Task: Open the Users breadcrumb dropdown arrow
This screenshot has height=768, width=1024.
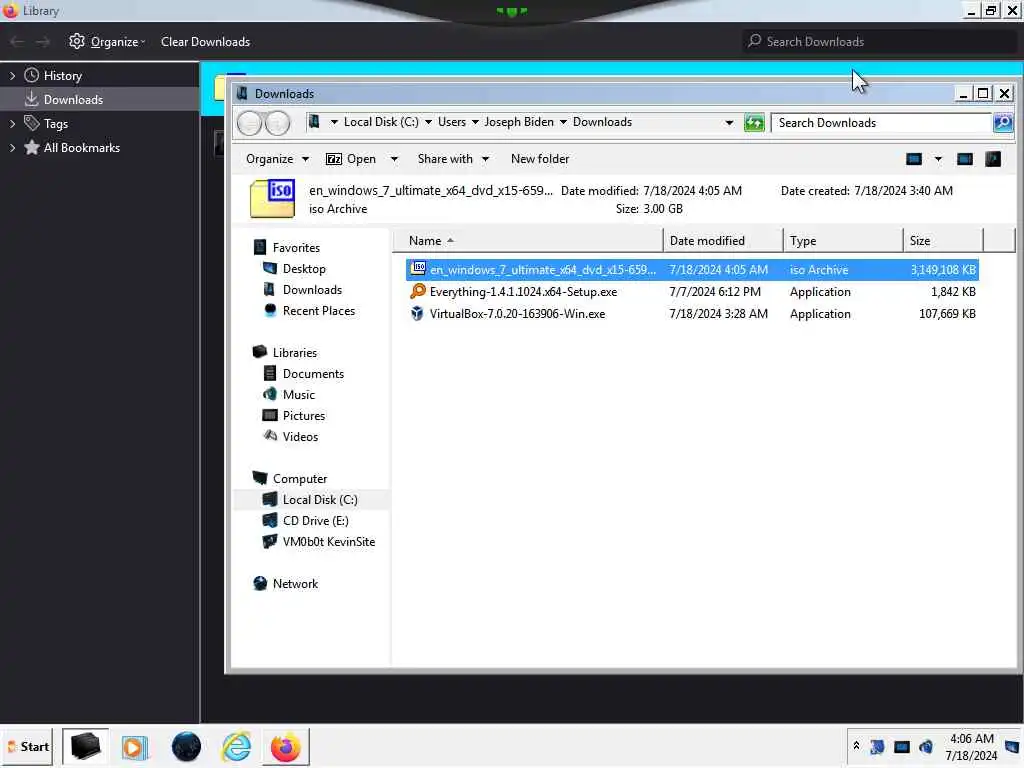Action: [475, 122]
